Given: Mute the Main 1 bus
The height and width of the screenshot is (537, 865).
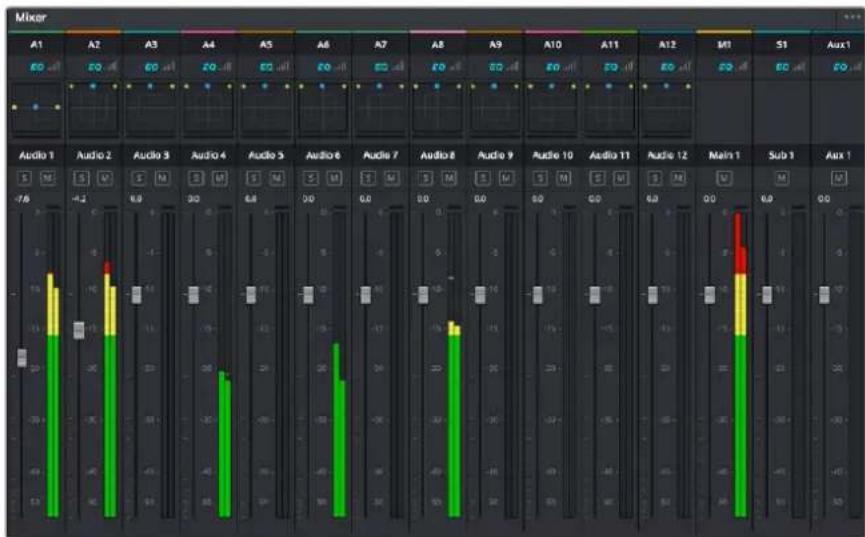Looking at the screenshot, I should 724,178.
